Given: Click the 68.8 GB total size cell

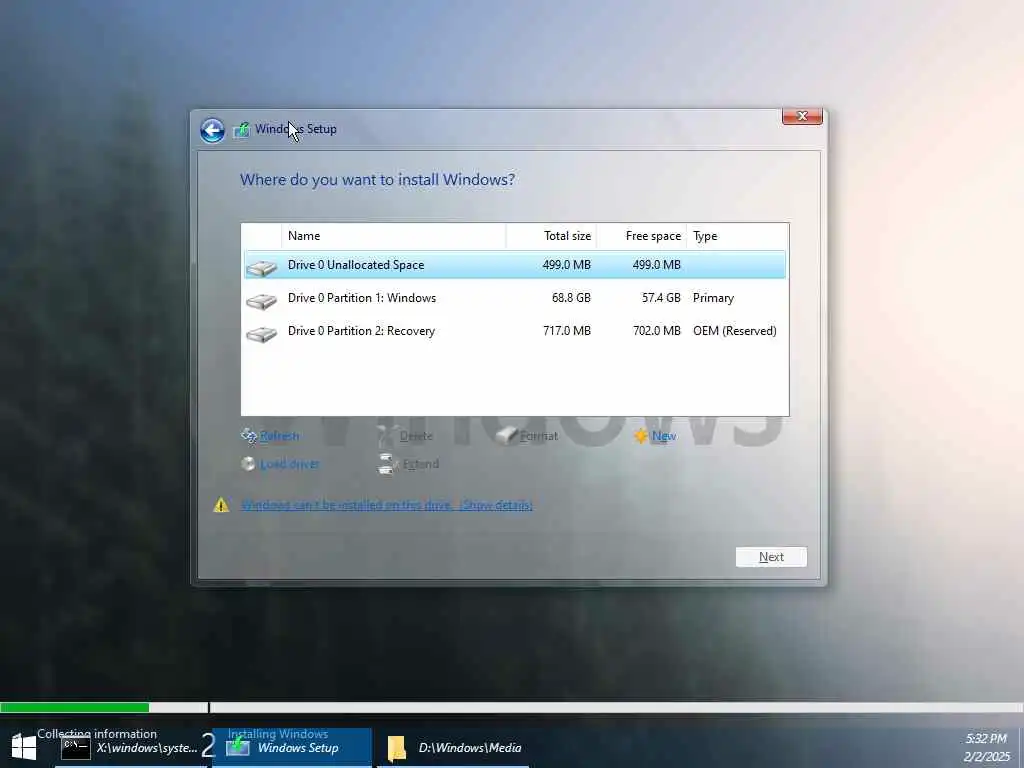Looking at the screenshot, I should coord(571,298).
